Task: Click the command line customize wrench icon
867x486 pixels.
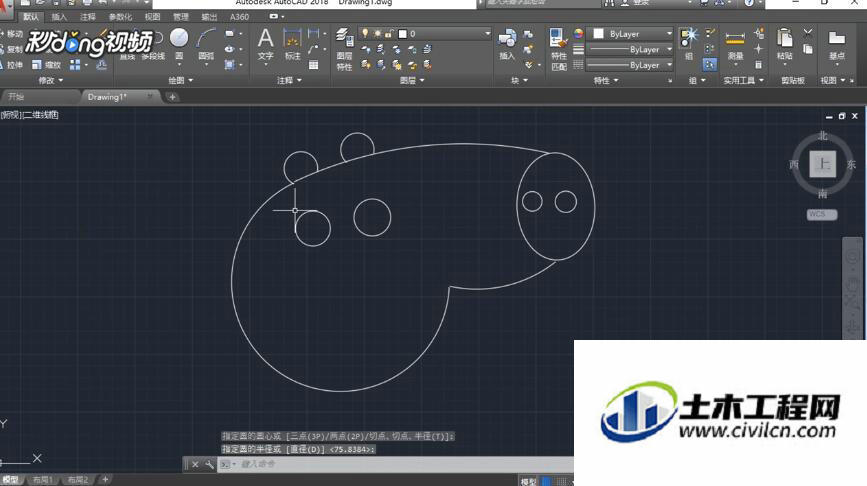Action: click(209, 464)
